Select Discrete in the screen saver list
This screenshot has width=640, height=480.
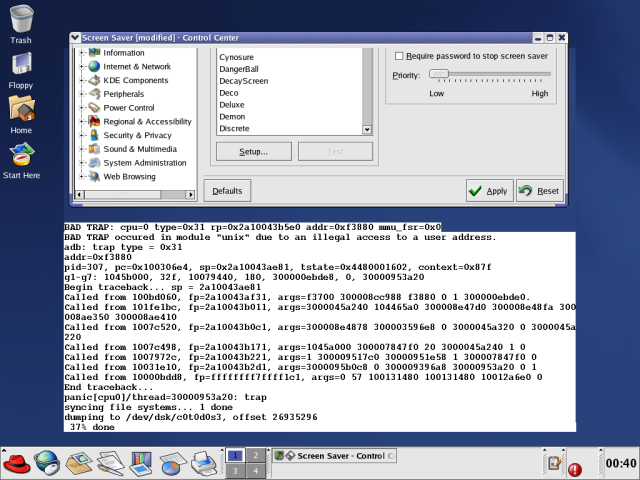pyautogui.click(x=234, y=128)
